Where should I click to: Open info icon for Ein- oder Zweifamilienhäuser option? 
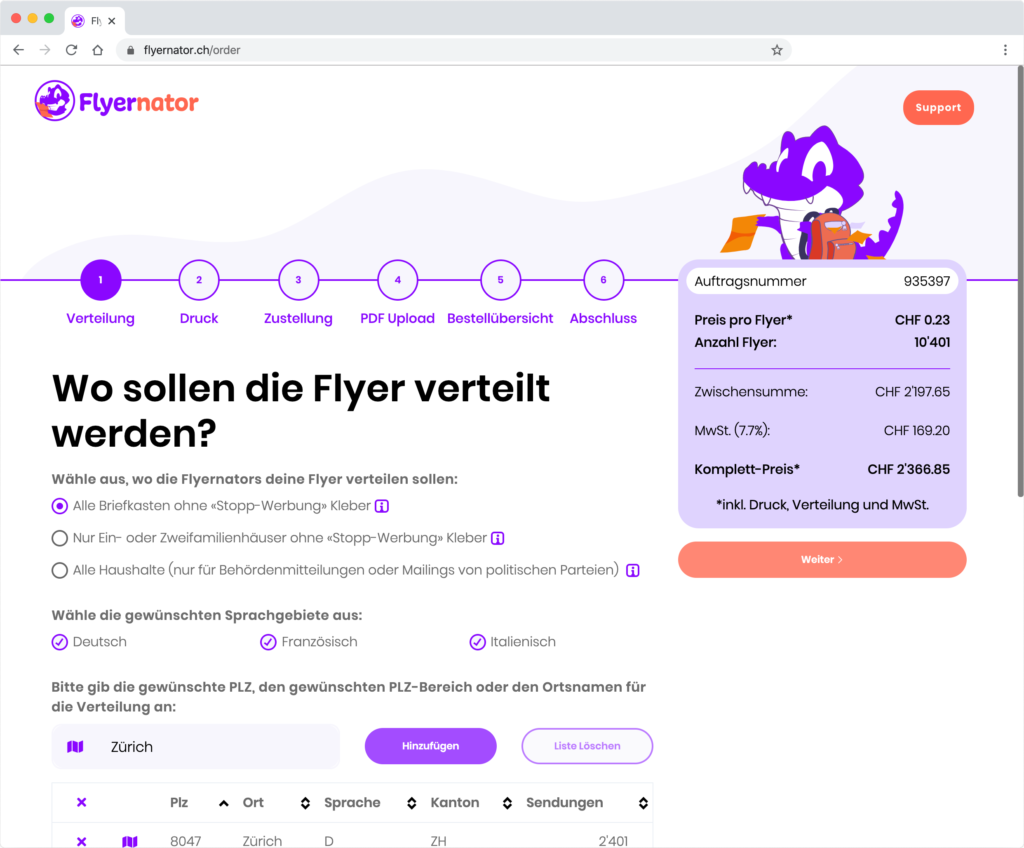498,538
